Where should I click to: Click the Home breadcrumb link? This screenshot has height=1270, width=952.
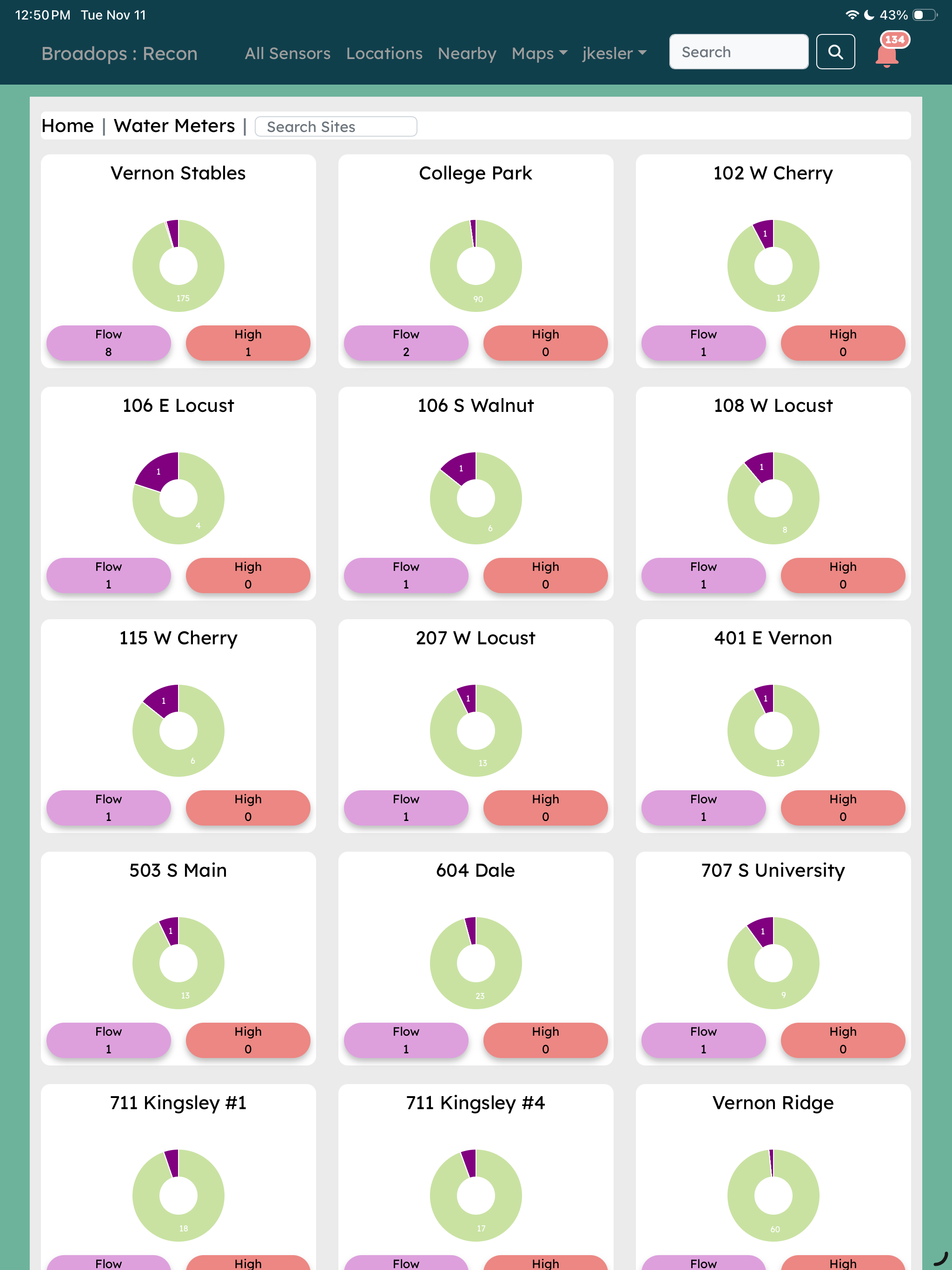coord(67,126)
